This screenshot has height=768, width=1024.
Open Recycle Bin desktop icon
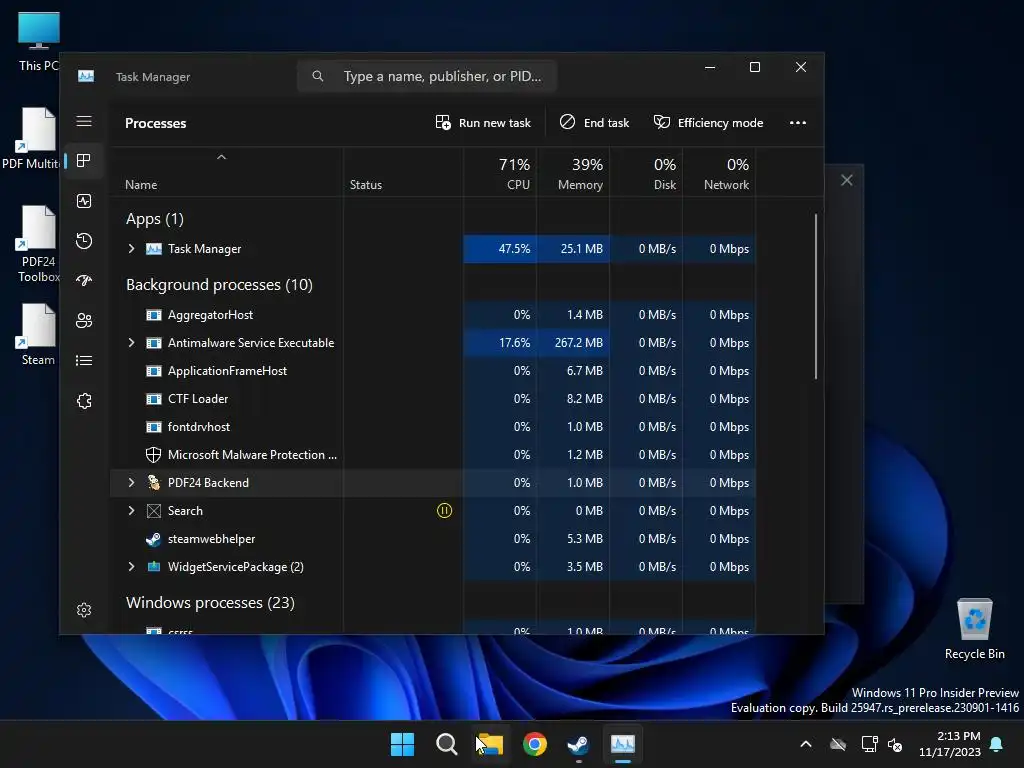(x=974, y=629)
